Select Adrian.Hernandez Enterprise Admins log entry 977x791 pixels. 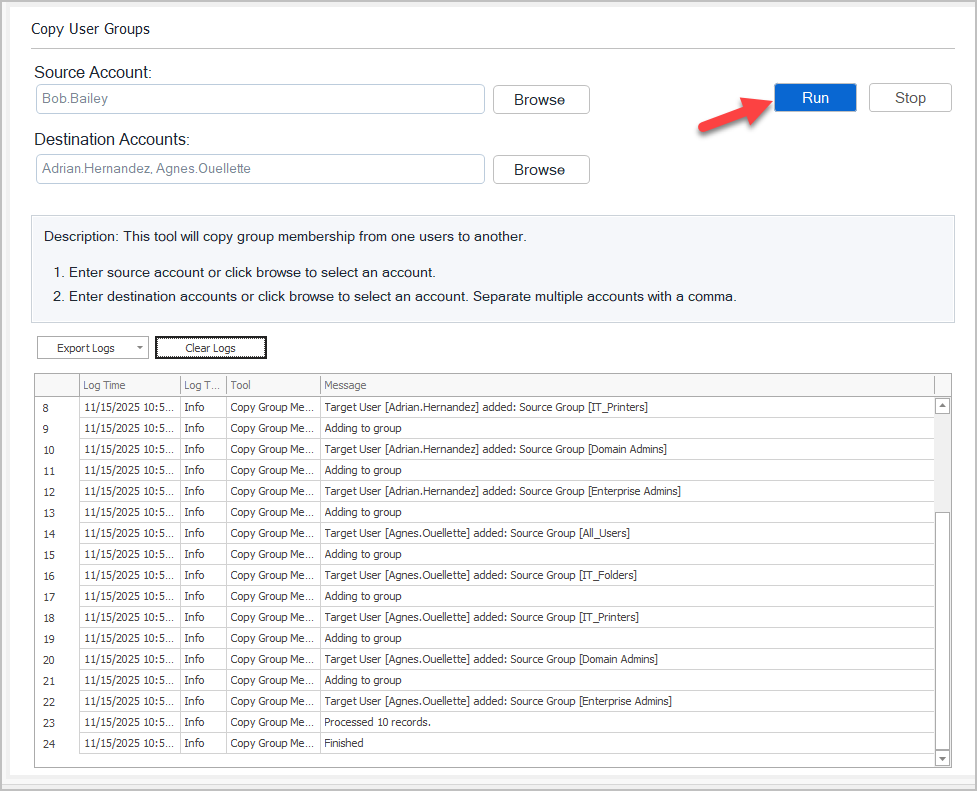click(x=502, y=491)
